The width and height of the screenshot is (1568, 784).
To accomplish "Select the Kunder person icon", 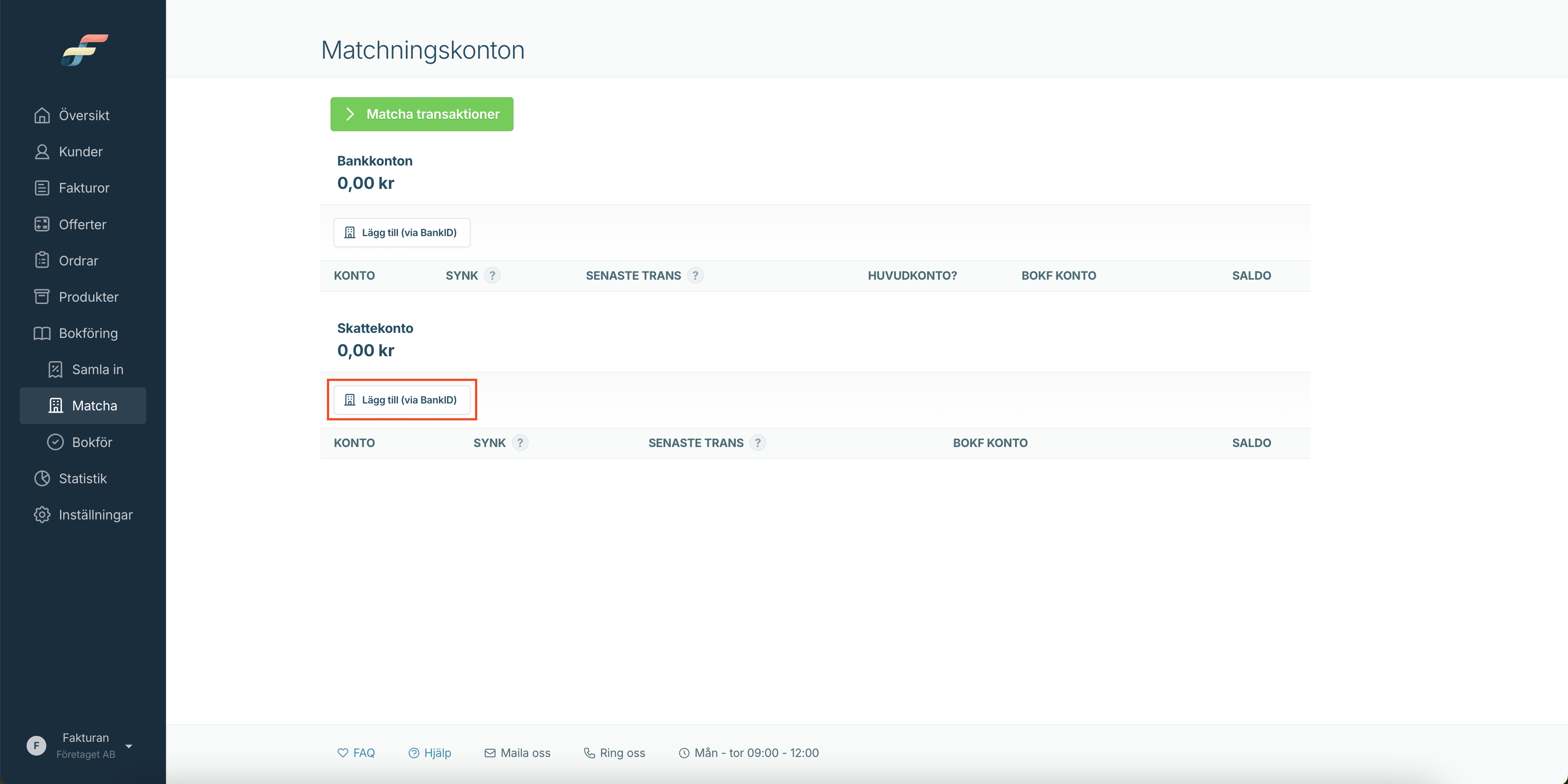I will click(x=42, y=152).
